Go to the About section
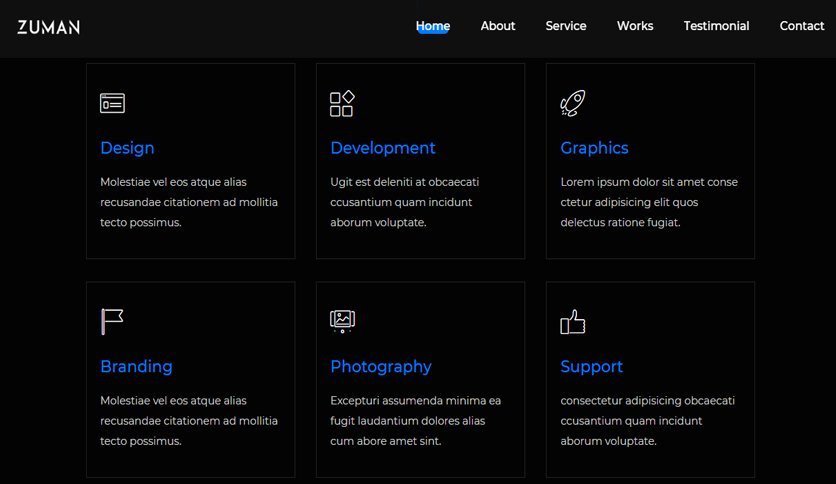Viewport: 836px width, 484px height. tap(498, 26)
